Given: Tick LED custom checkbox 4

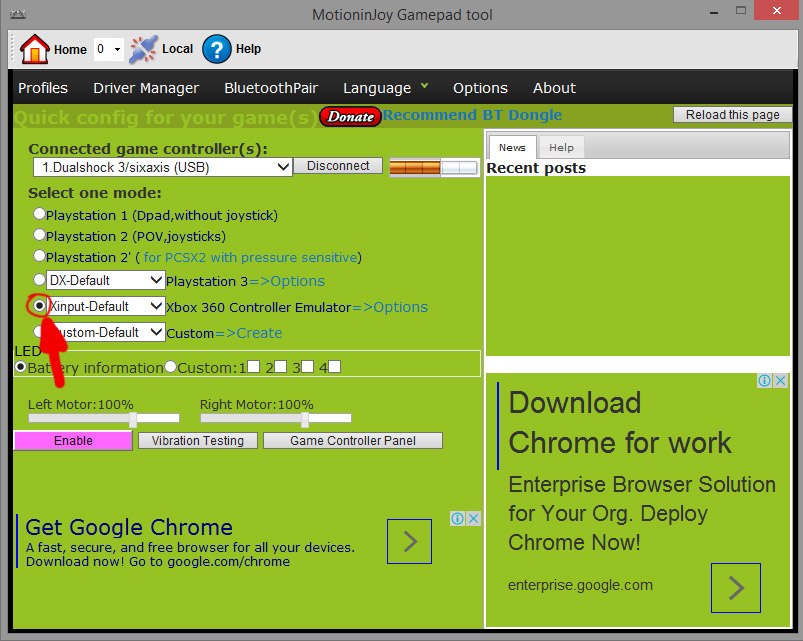Looking at the screenshot, I should point(334,367).
